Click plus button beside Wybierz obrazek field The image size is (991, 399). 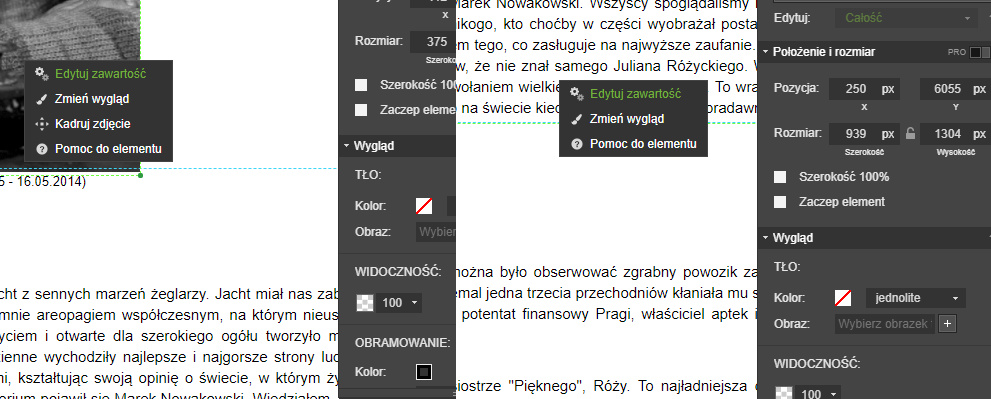947,324
